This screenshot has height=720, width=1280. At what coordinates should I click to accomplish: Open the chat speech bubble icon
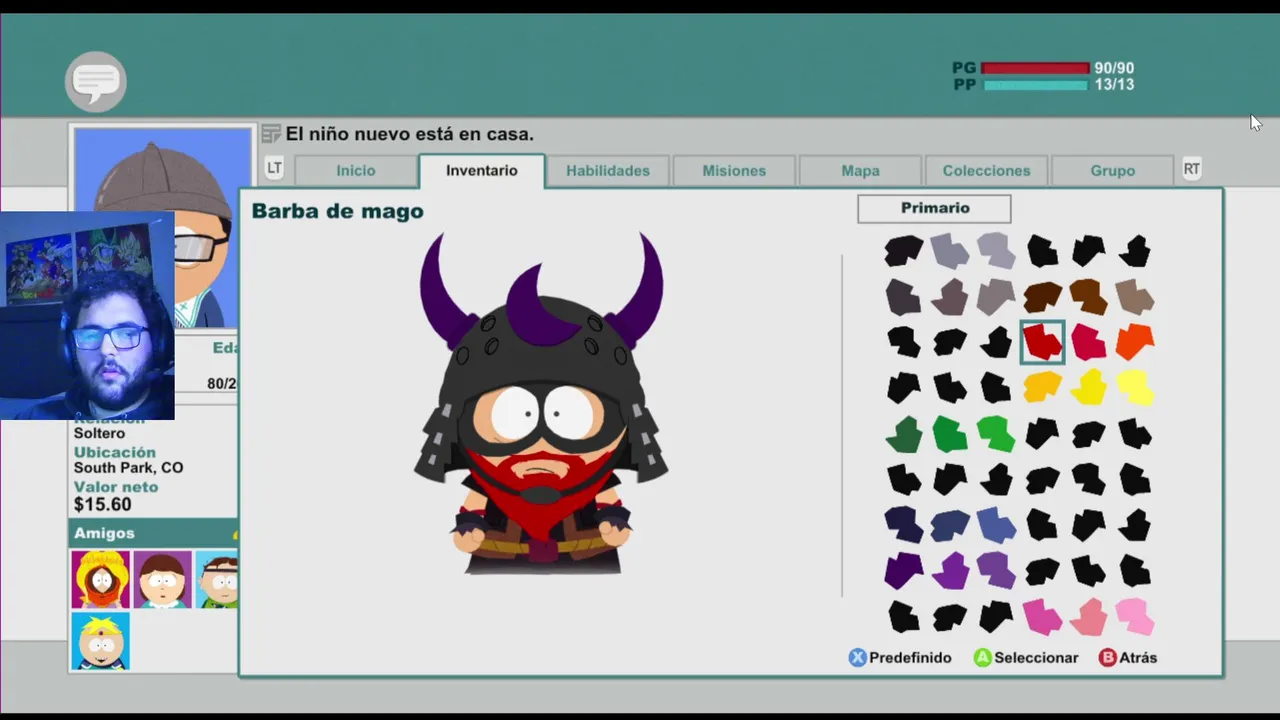pos(96,81)
